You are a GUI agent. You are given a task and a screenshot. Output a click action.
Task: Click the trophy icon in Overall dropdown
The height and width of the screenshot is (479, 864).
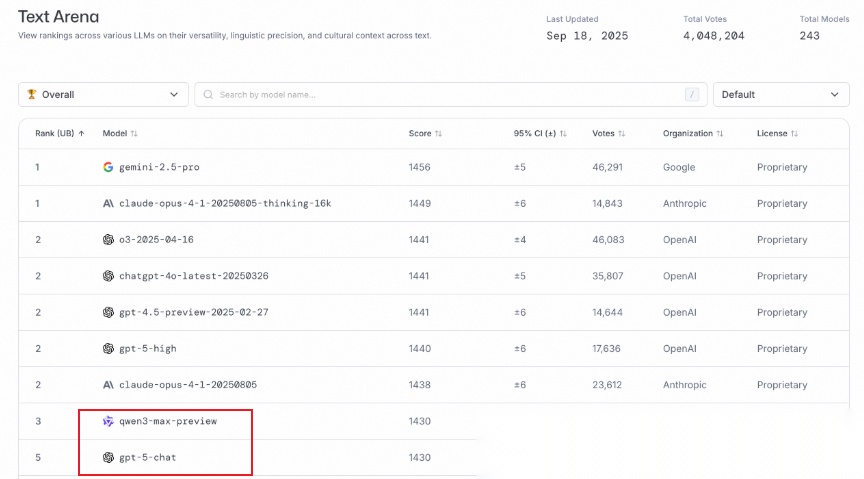[31, 94]
